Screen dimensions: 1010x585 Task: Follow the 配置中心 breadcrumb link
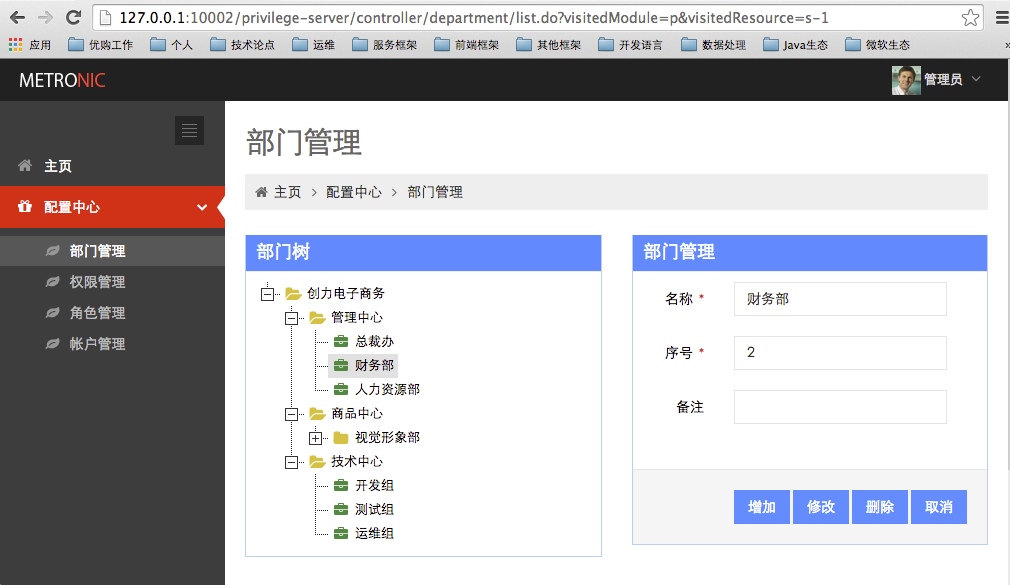point(354,192)
